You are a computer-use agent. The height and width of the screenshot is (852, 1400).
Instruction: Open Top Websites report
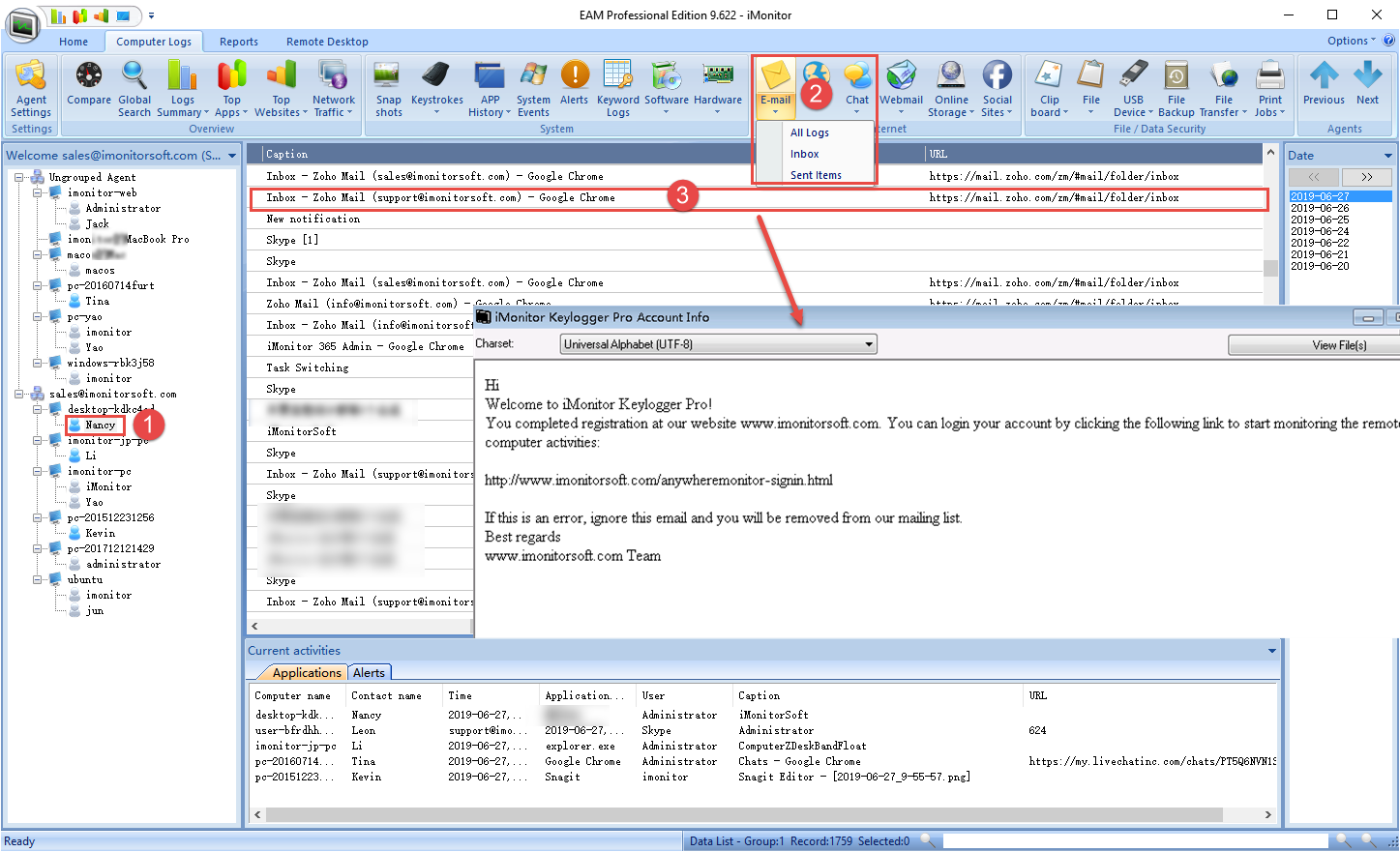(x=281, y=89)
